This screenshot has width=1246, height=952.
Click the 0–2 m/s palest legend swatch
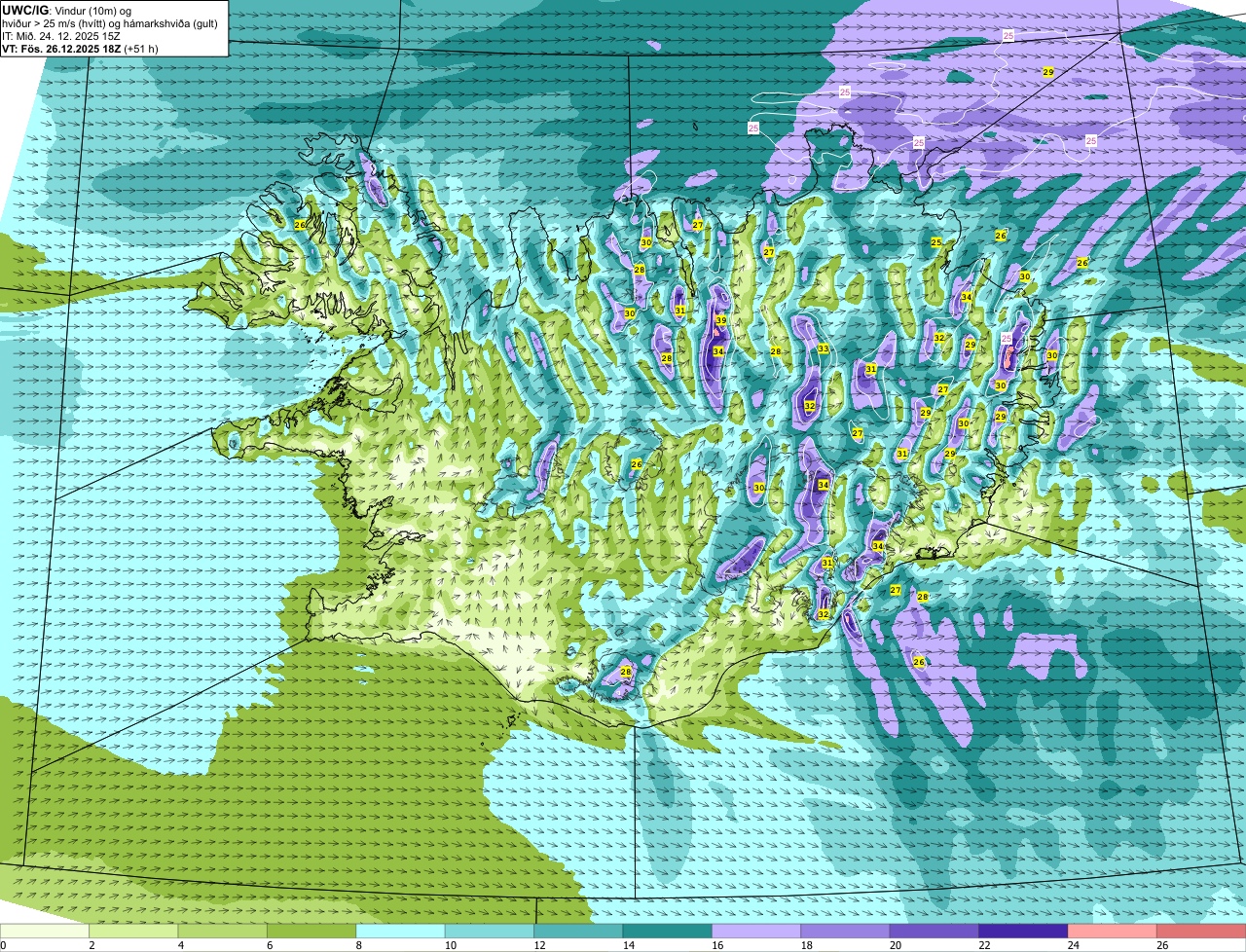pyautogui.click(x=45, y=931)
